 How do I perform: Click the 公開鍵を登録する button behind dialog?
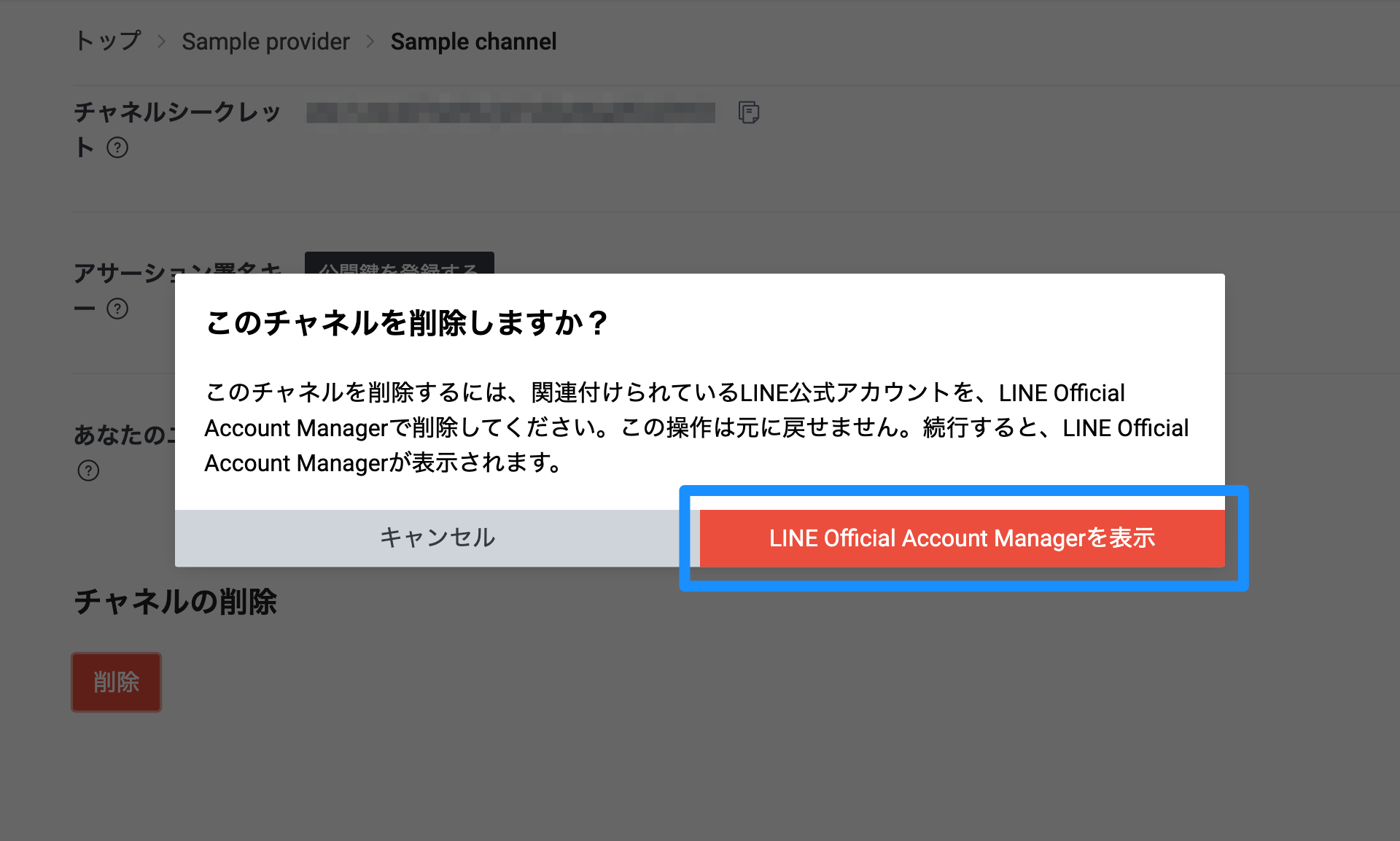point(399,263)
